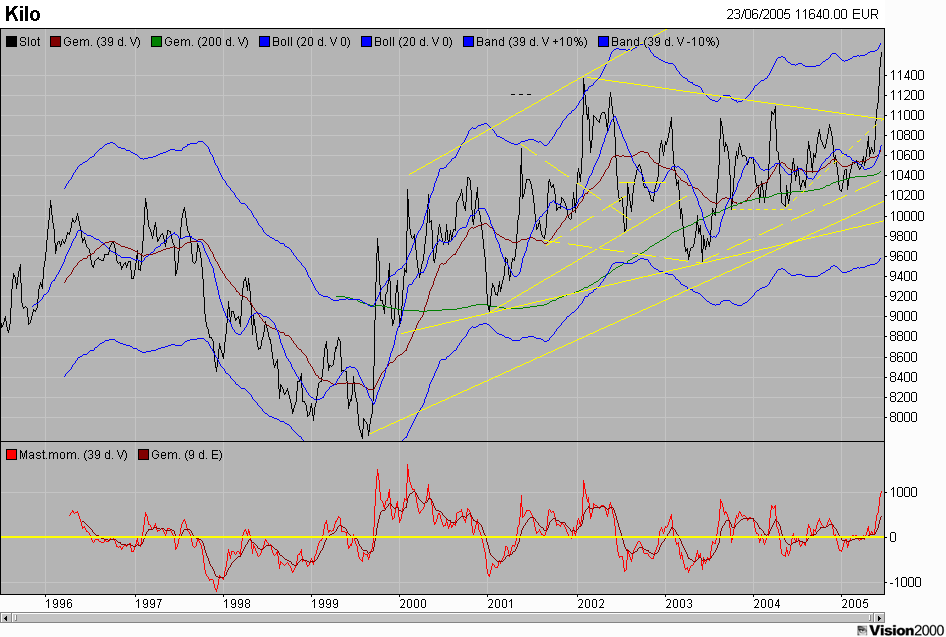
Task: Click the horizontal scrollbar track under the chart
Action: point(442,618)
